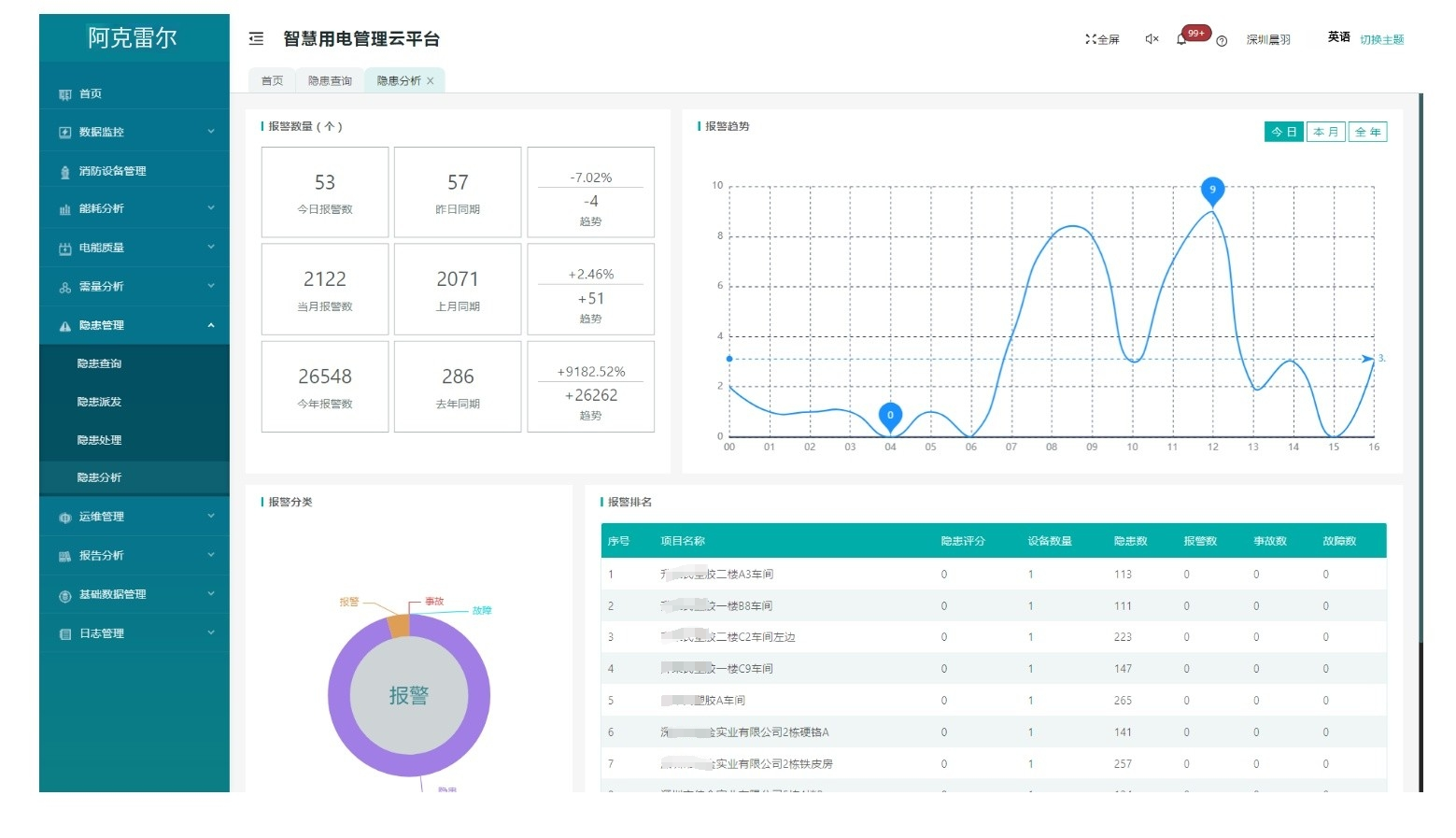Select 本月 trend range button
Image resolution: width=1456 pixels, height=838 pixels.
tap(1325, 132)
